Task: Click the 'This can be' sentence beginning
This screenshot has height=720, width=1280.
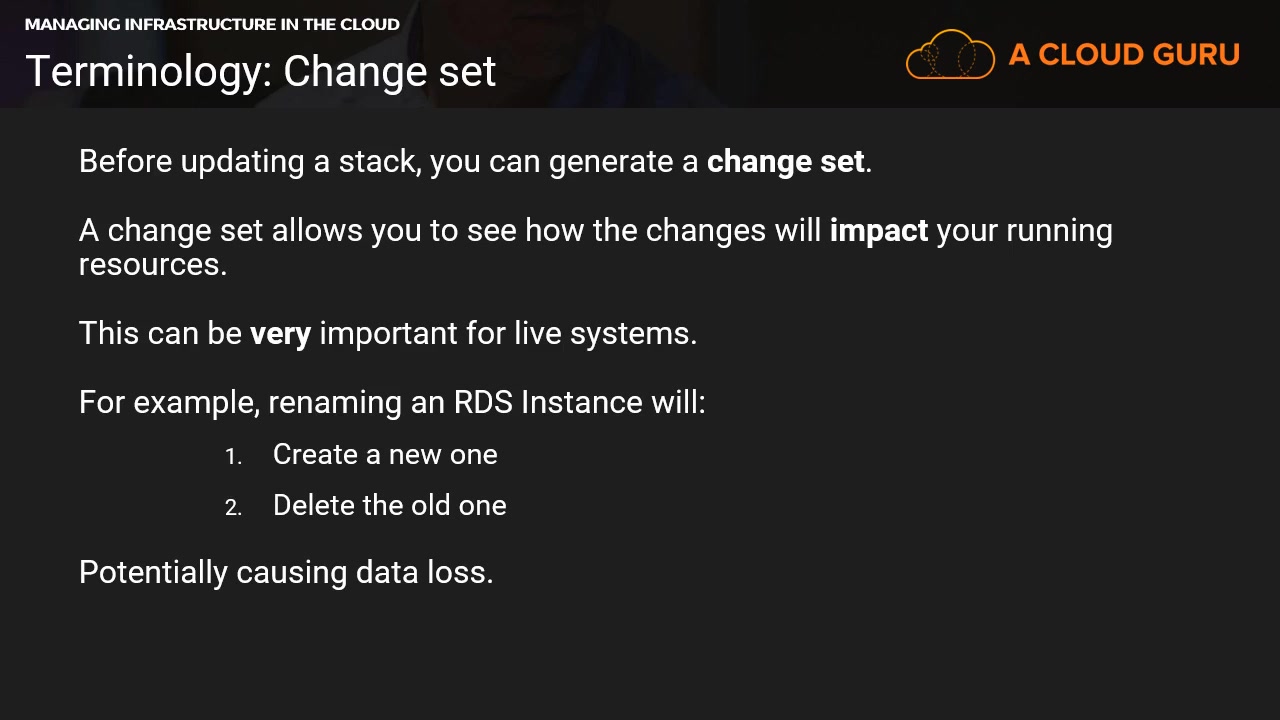Action: tap(160, 333)
